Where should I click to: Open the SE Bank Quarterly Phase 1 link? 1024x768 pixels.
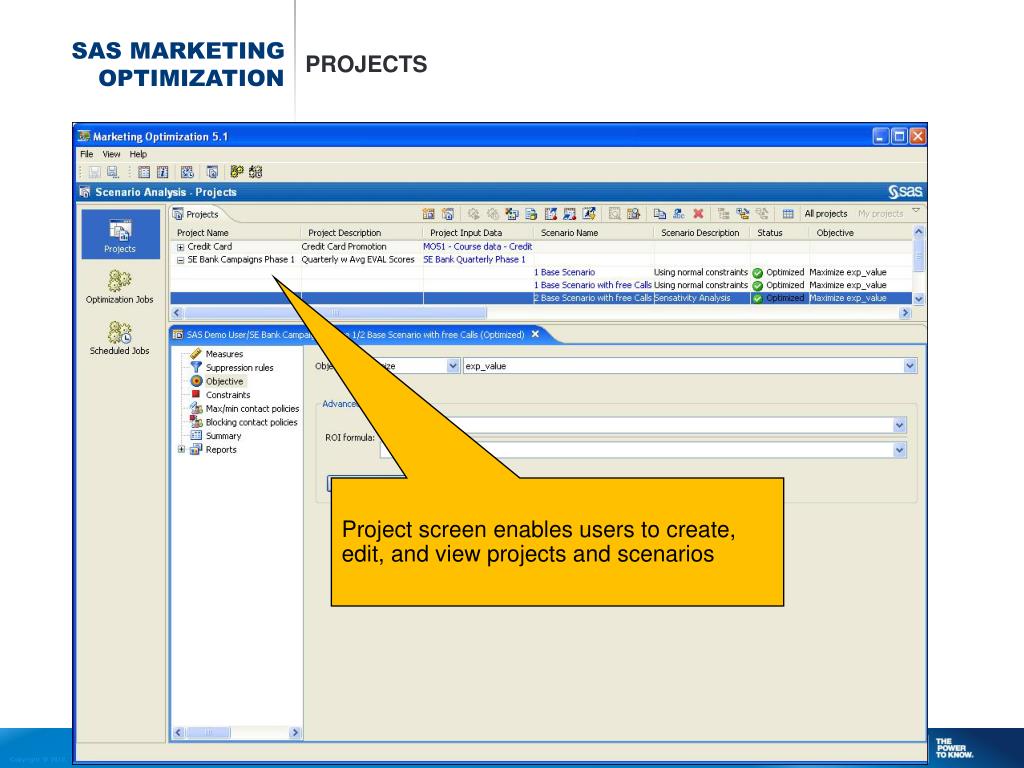coord(474,259)
